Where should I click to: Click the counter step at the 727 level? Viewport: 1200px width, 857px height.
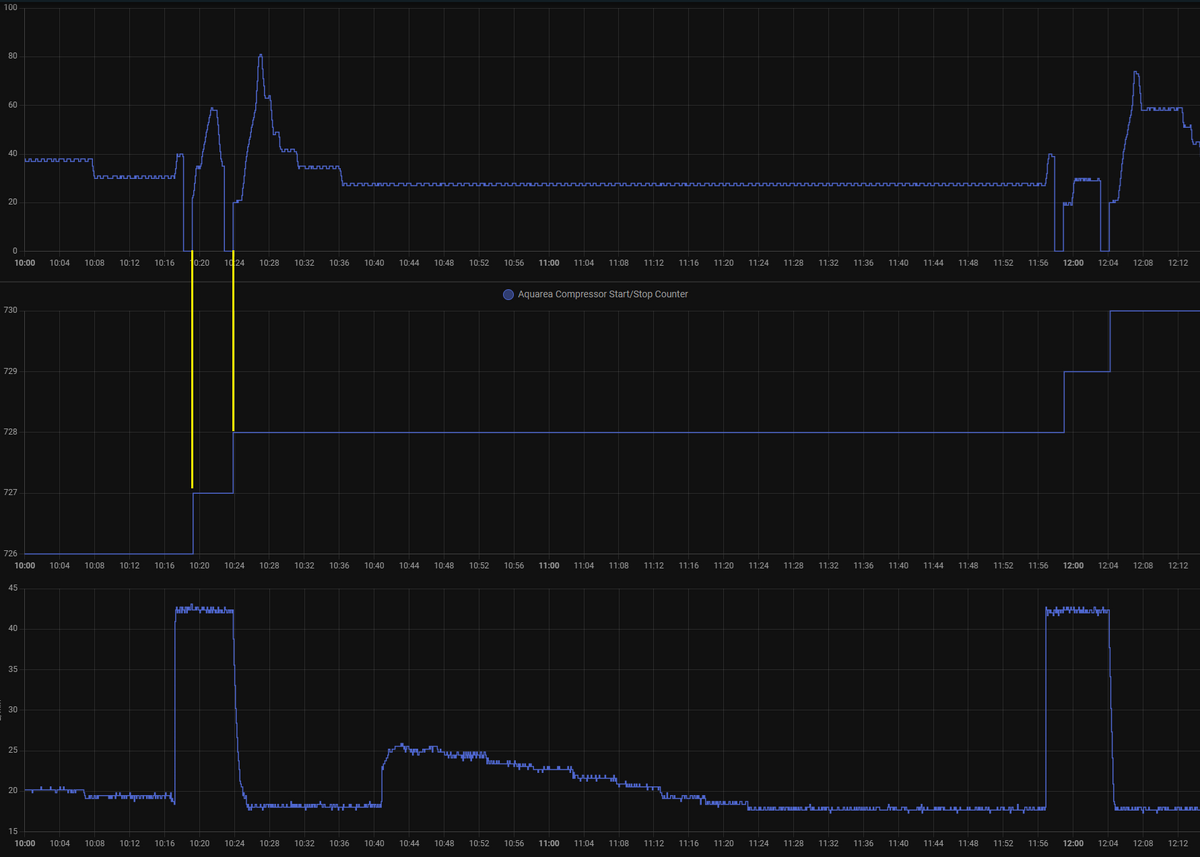212,493
